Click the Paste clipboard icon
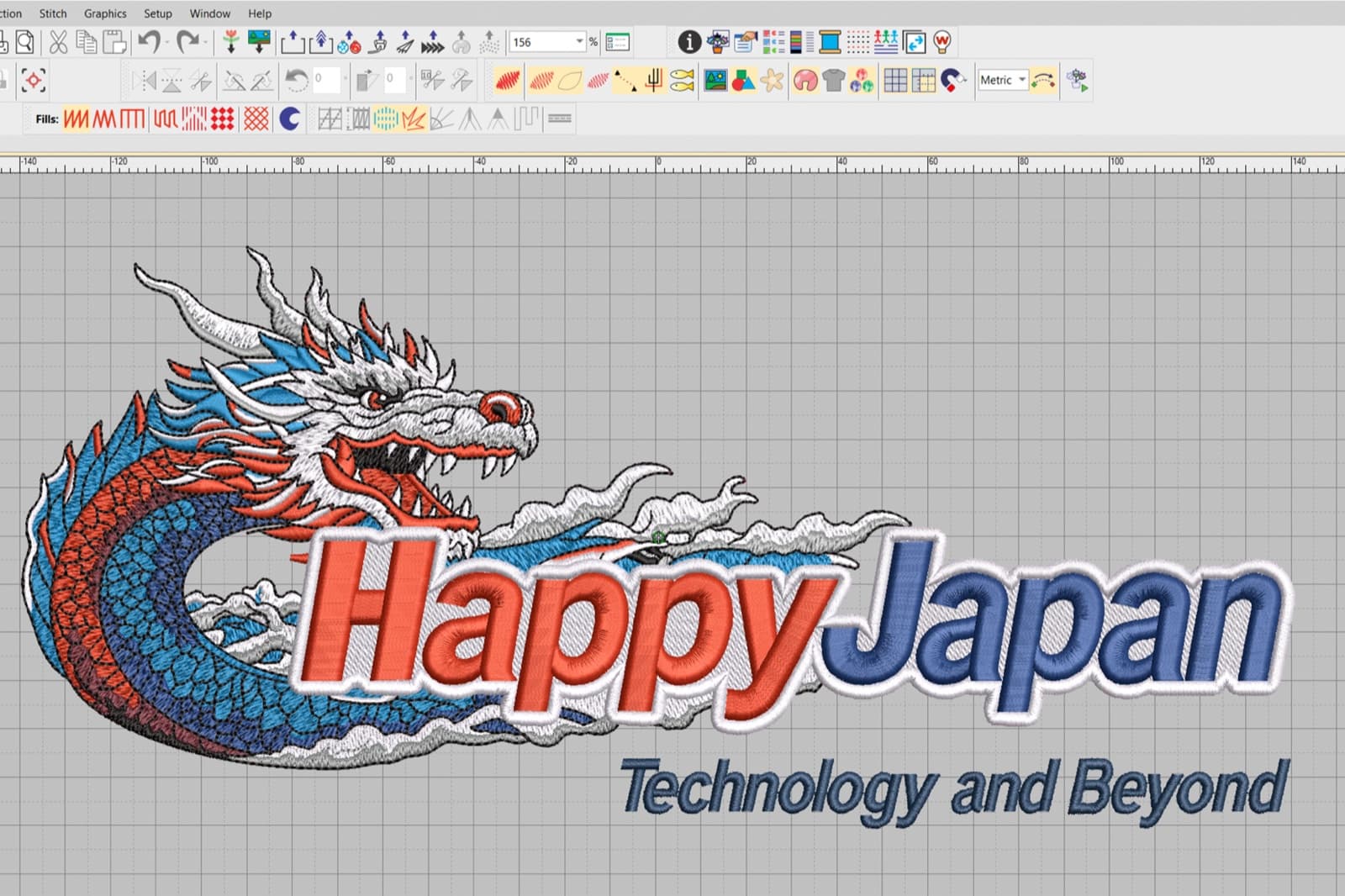 click(x=113, y=42)
